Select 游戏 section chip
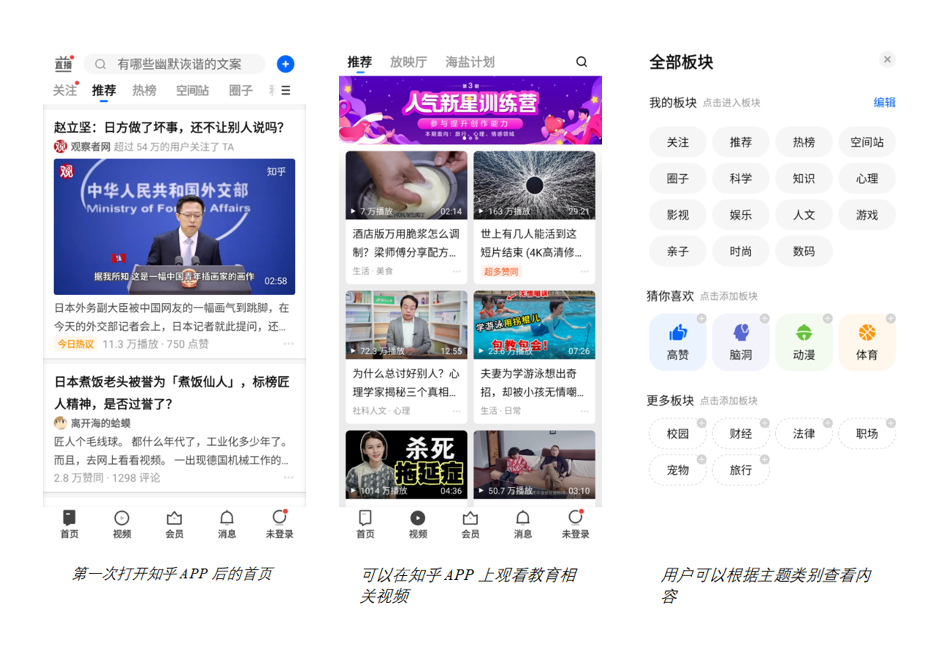Viewport: 928px width, 649px height. (867, 215)
